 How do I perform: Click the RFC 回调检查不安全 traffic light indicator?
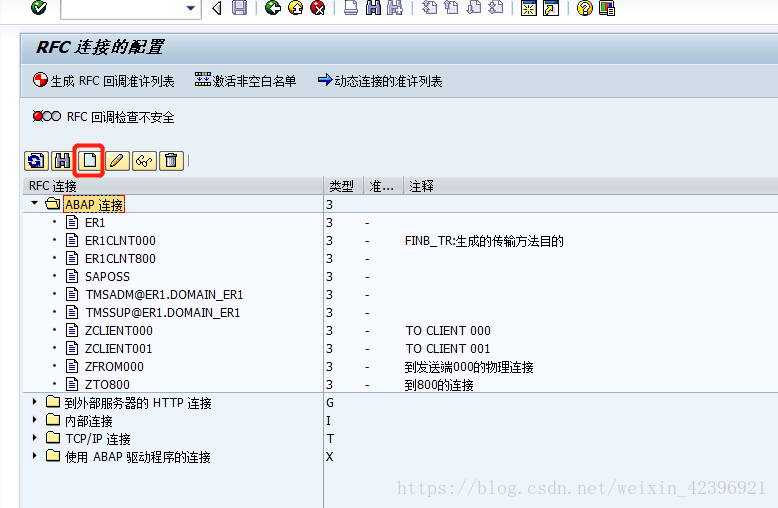click(47, 117)
